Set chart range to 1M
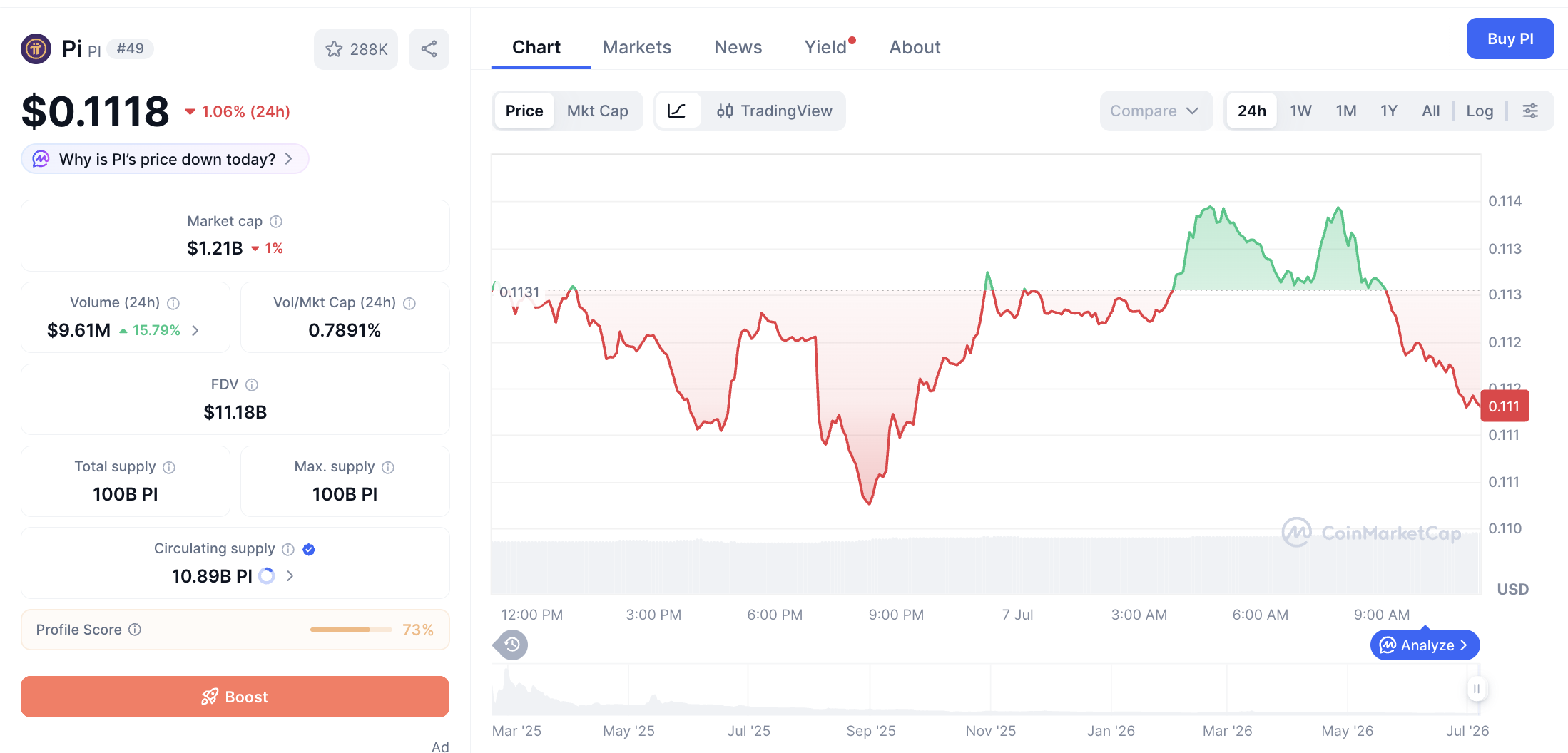The width and height of the screenshot is (1568, 753). [x=1346, y=111]
